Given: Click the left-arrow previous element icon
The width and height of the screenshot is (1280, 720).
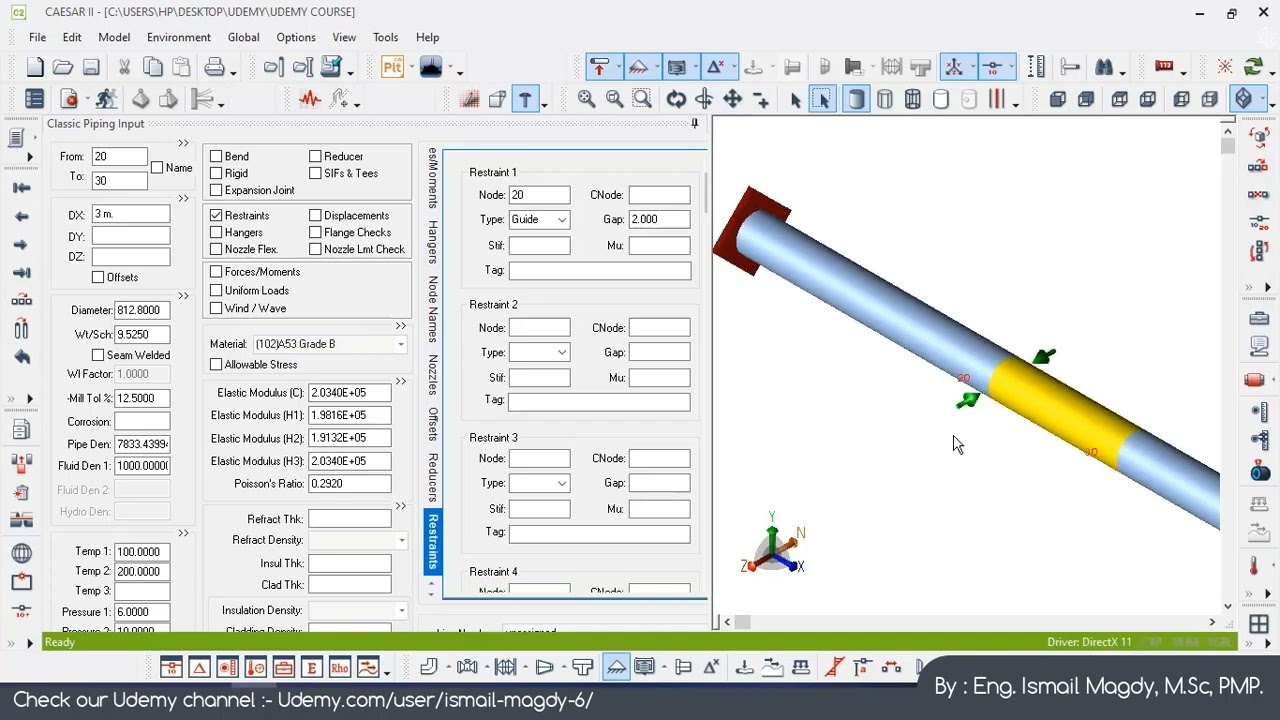Looking at the screenshot, I should [x=21, y=216].
